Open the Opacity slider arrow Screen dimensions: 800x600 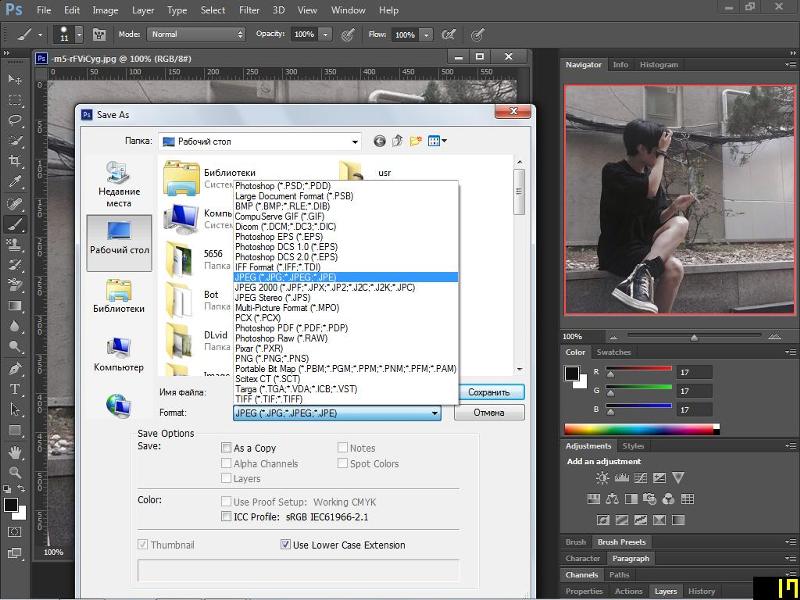(325, 34)
